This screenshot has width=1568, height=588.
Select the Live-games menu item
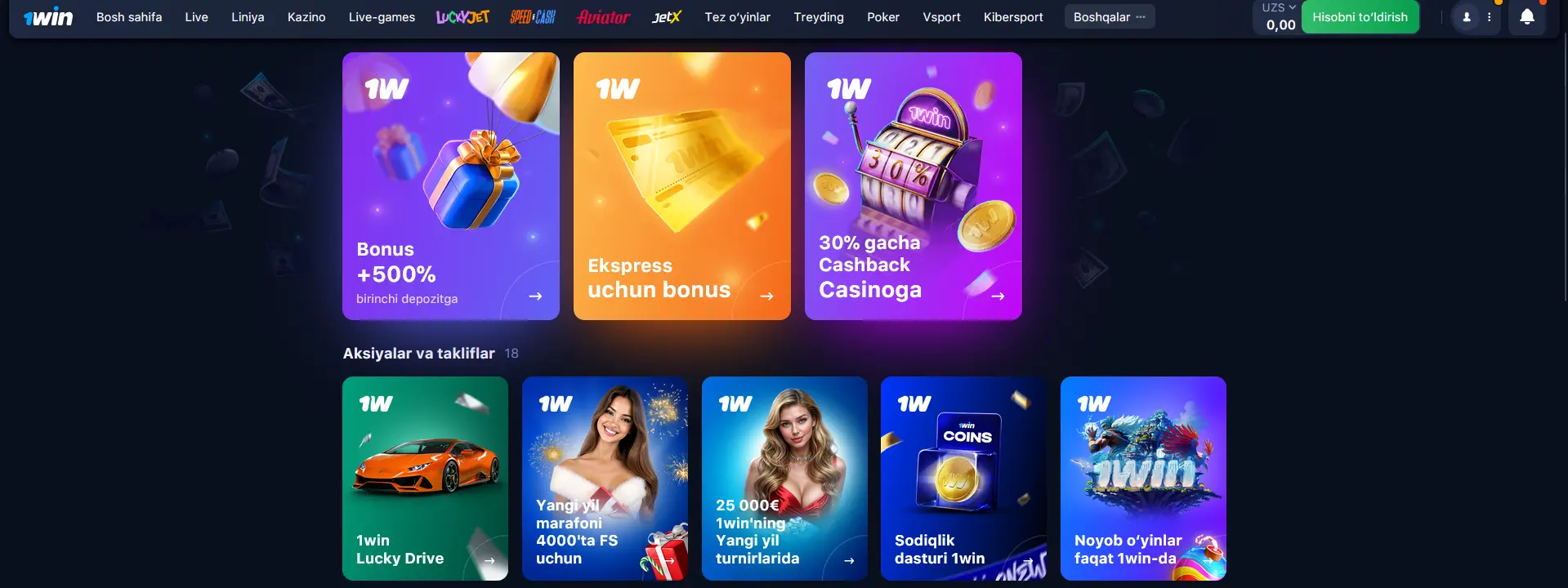click(382, 17)
